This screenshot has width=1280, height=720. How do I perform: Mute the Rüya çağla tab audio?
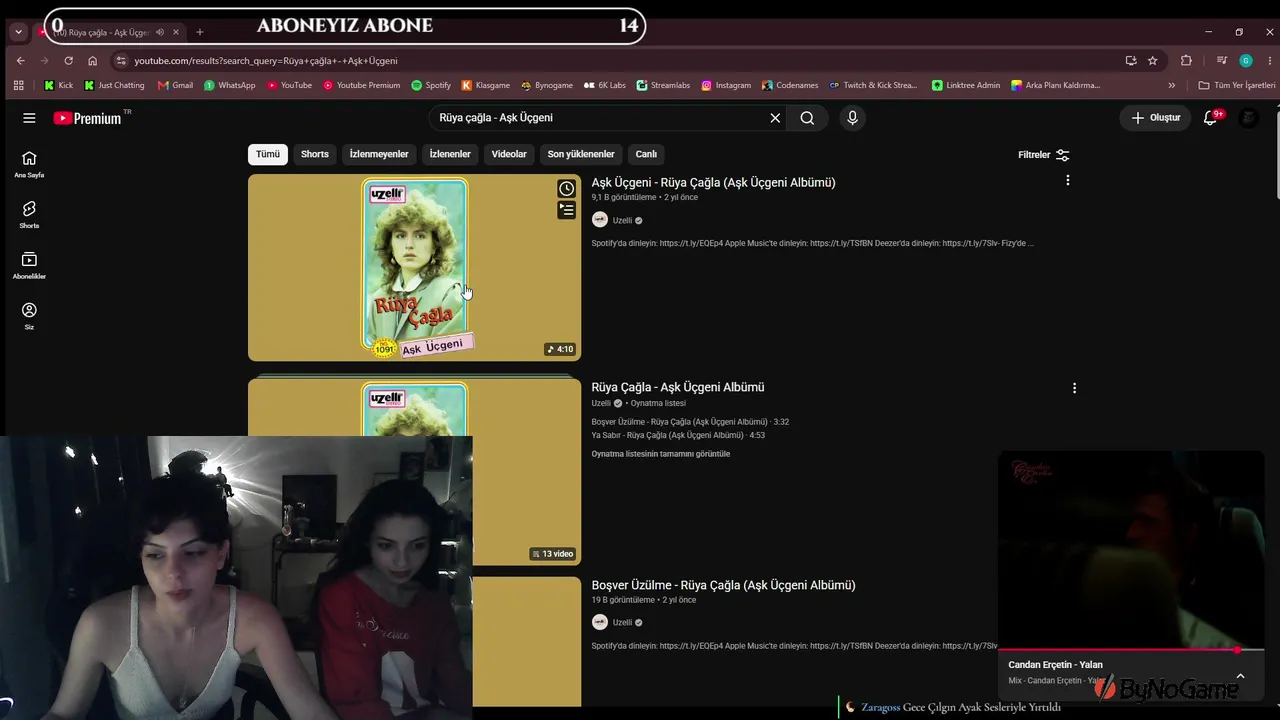(x=160, y=32)
